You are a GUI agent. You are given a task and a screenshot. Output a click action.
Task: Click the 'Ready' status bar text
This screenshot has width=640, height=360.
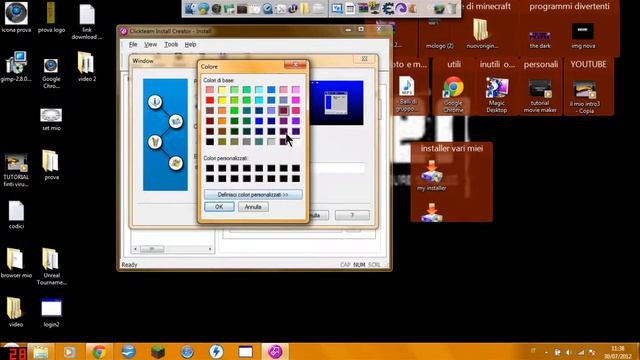coord(129,264)
